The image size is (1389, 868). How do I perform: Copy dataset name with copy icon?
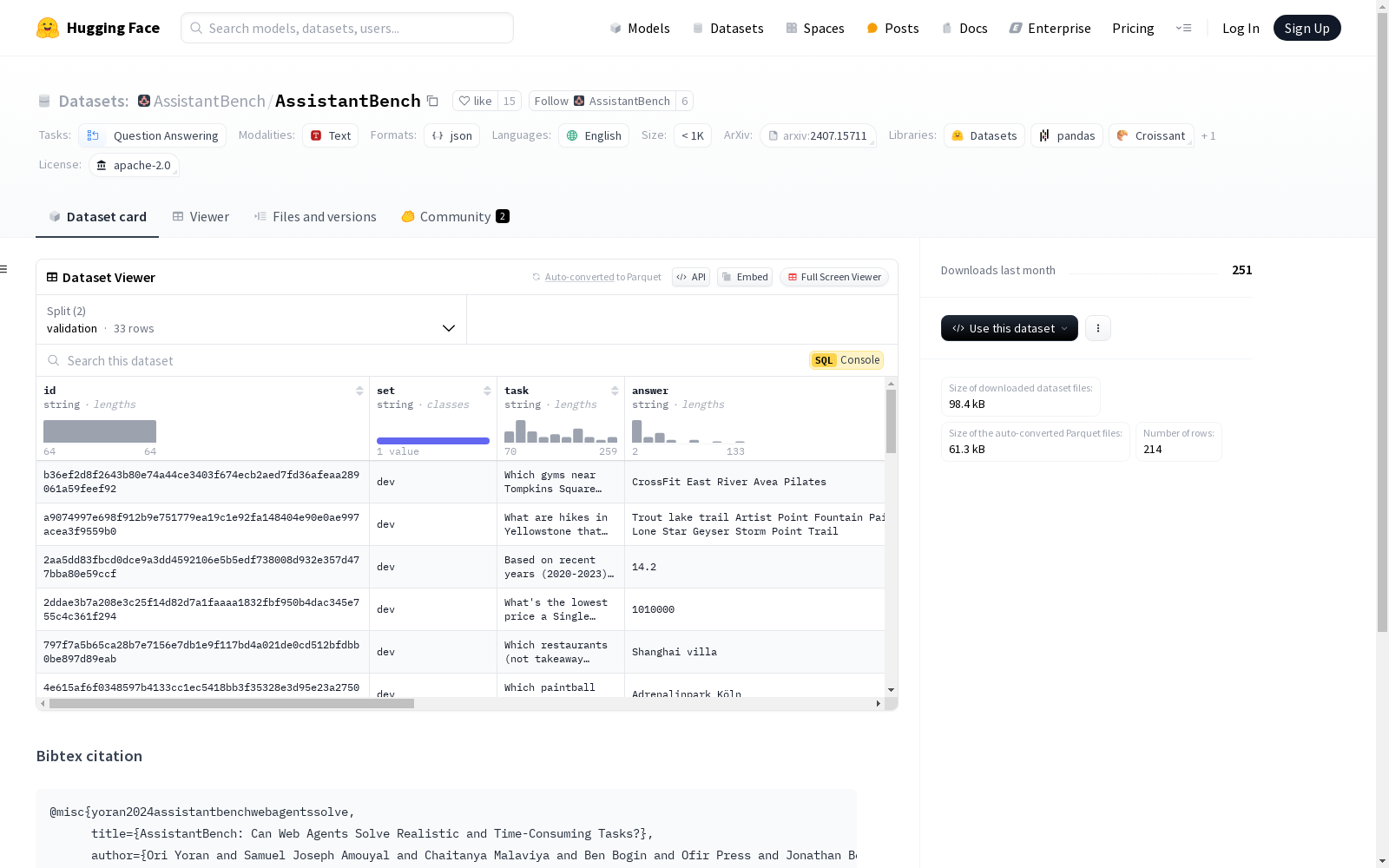pyautogui.click(x=432, y=101)
